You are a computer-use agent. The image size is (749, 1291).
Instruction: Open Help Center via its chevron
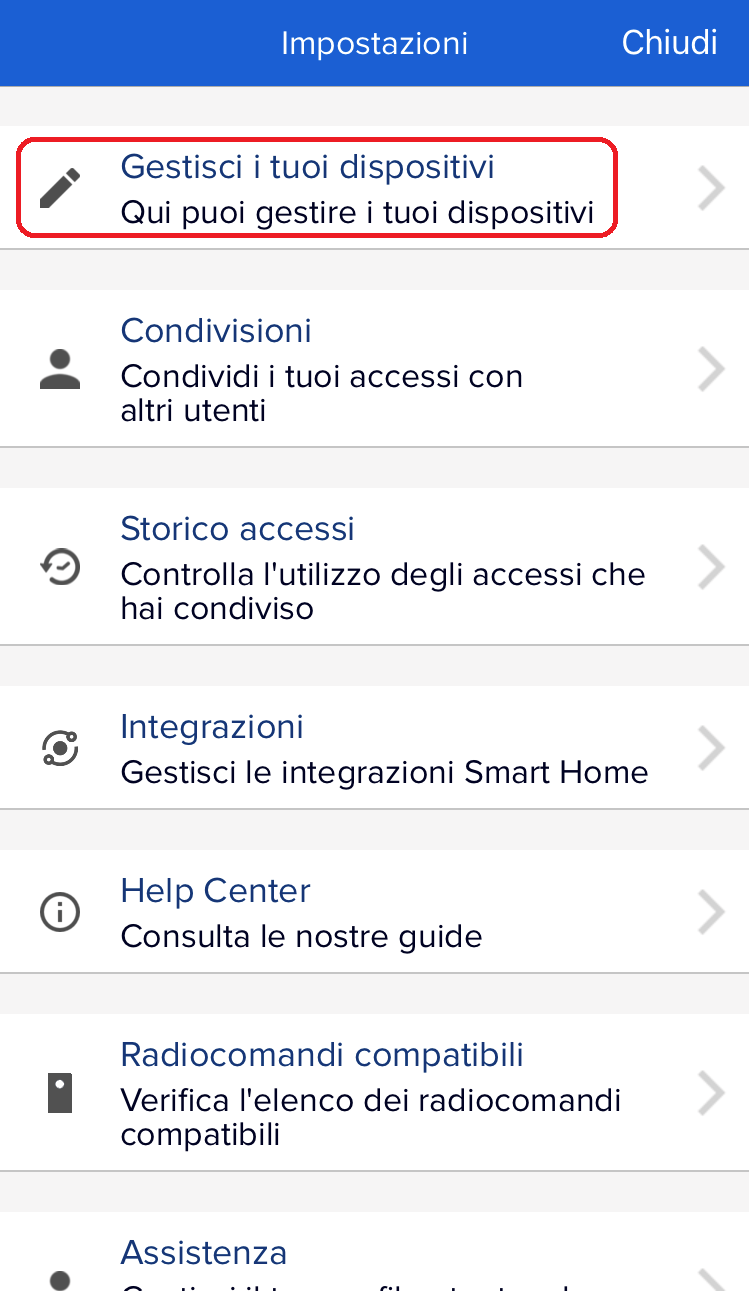[x=710, y=912]
